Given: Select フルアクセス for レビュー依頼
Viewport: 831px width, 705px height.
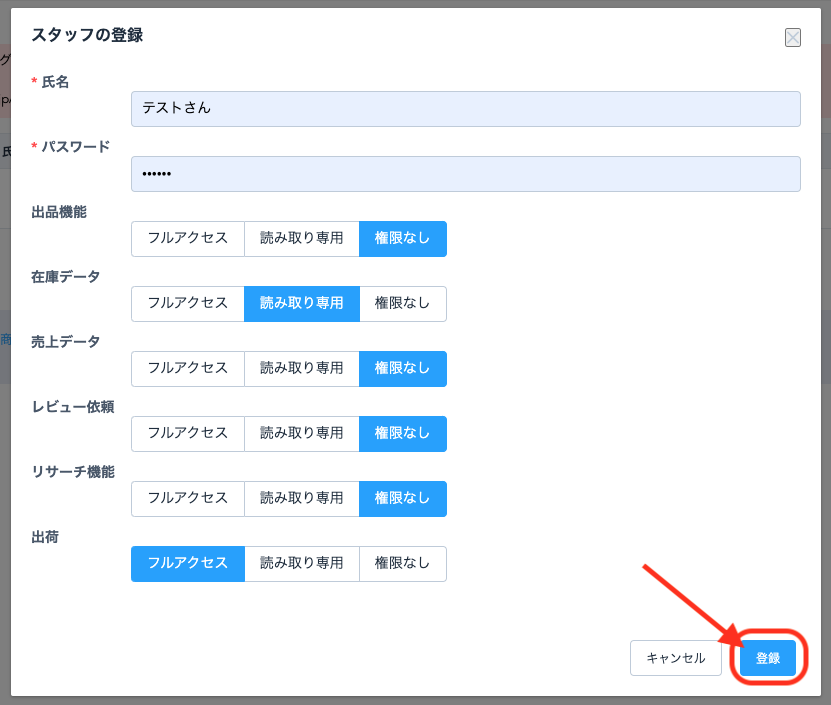Looking at the screenshot, I should (x=188, y=434).
